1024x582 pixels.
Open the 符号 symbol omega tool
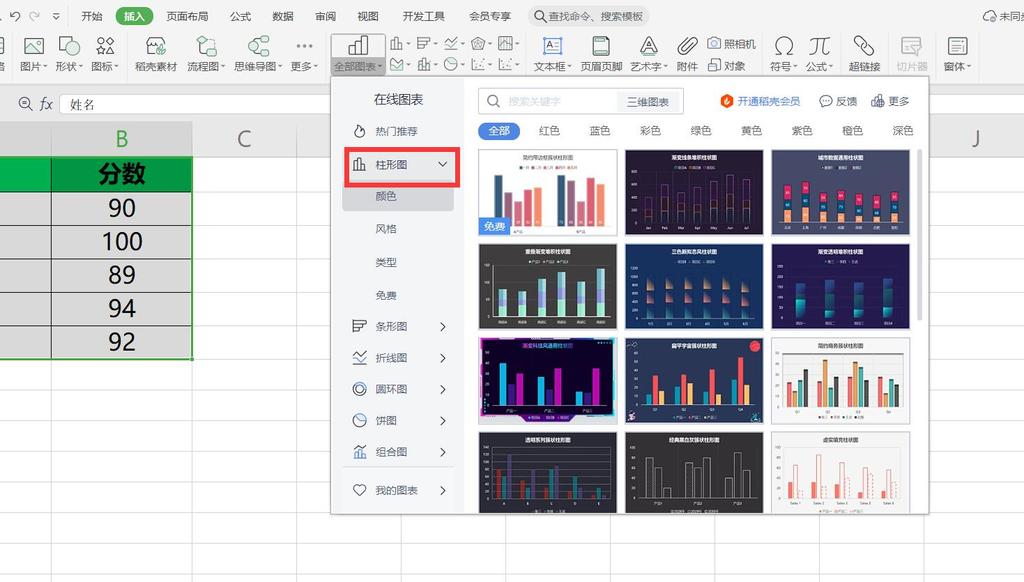coord(784,54)
